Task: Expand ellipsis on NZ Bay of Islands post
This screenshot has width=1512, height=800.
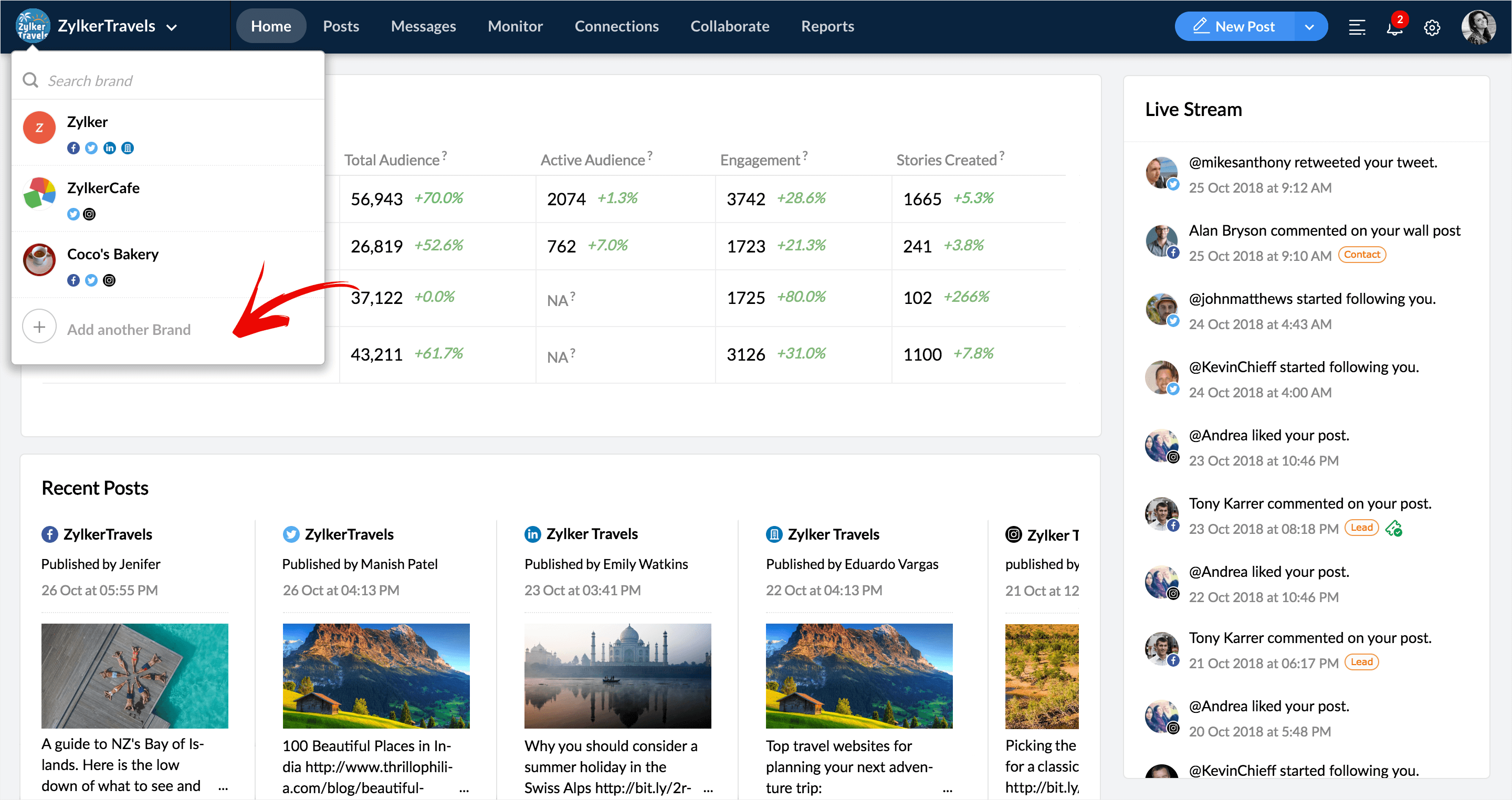Action: click(x=223, y=788)
